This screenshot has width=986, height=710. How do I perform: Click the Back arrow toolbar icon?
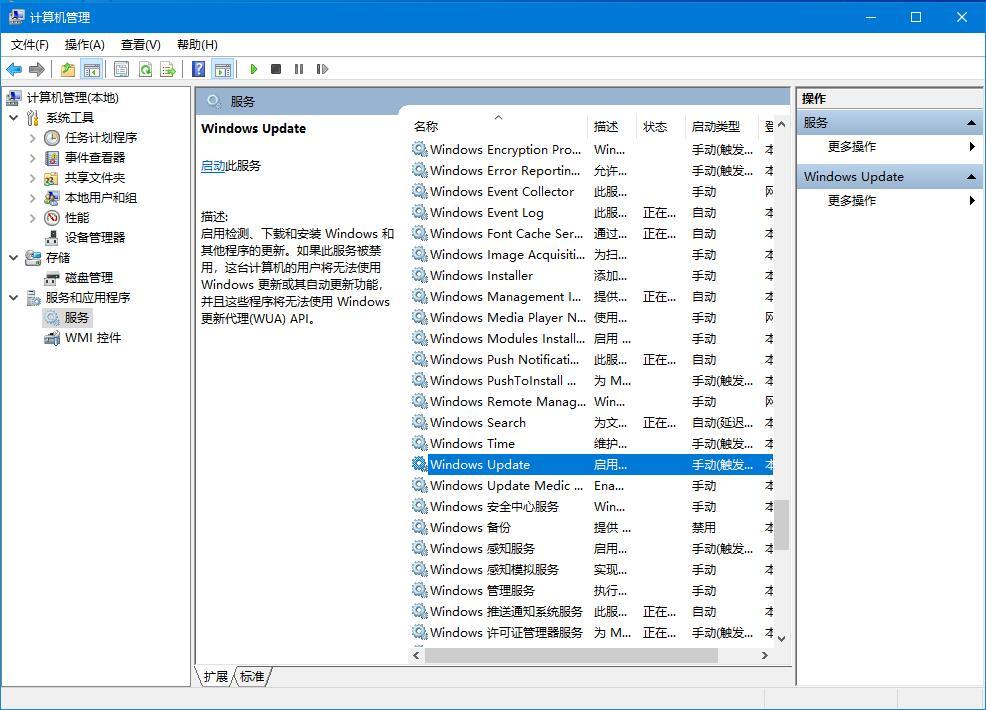pos(14,69)
